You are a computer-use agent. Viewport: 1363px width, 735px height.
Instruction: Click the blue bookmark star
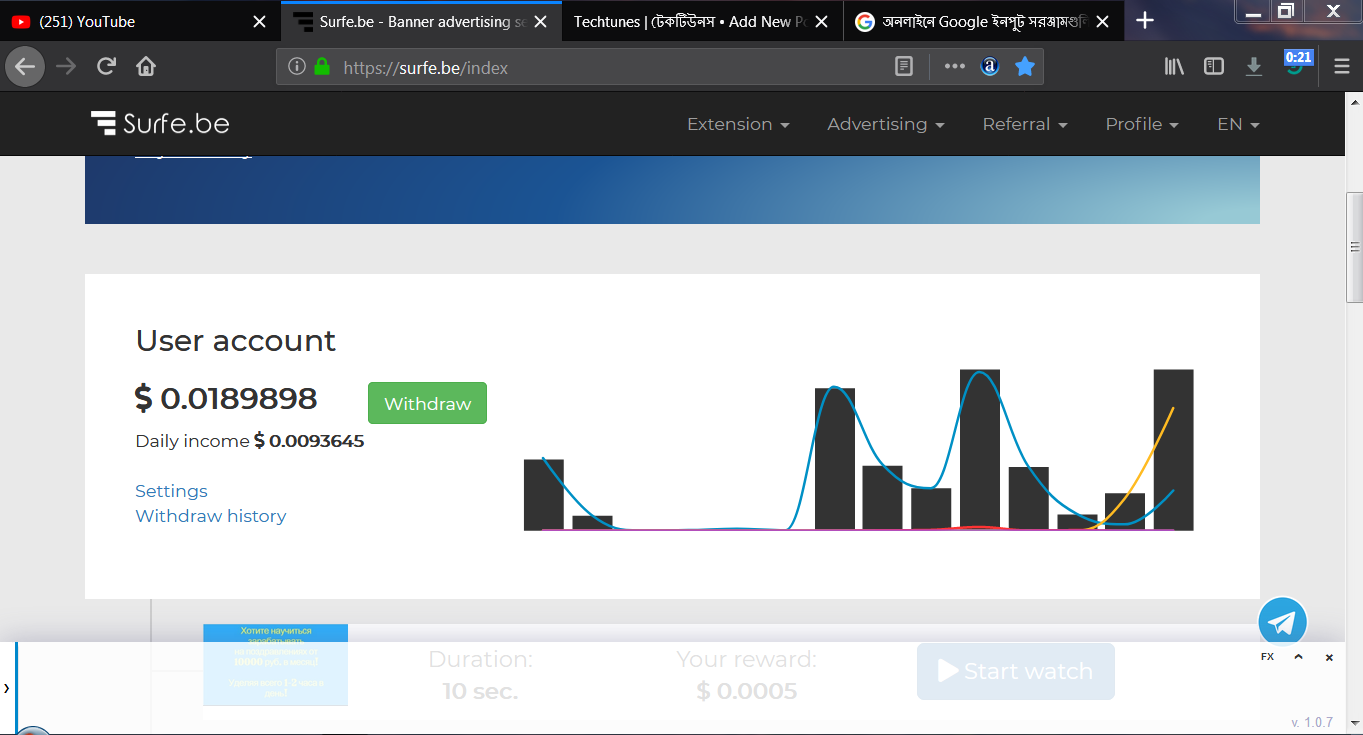coord(1024,67)
